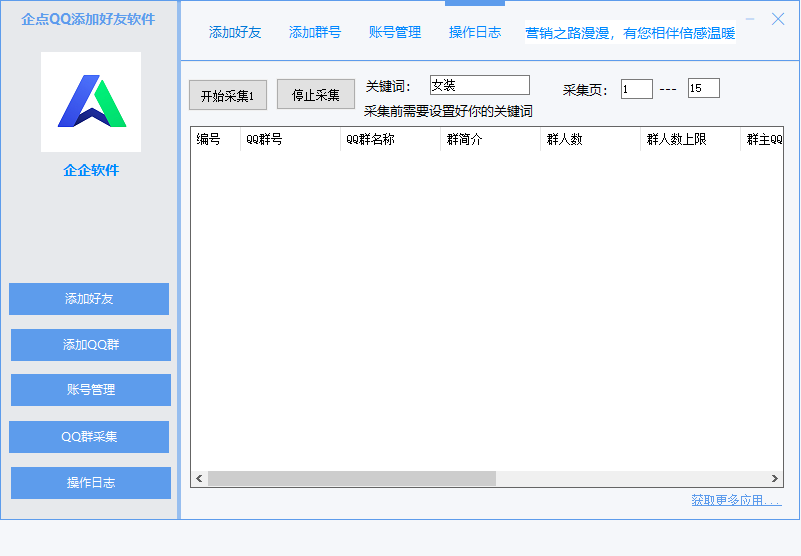Click the 采集前需要设置好你的关键词 hint text
801x556 pixels.
448,111
